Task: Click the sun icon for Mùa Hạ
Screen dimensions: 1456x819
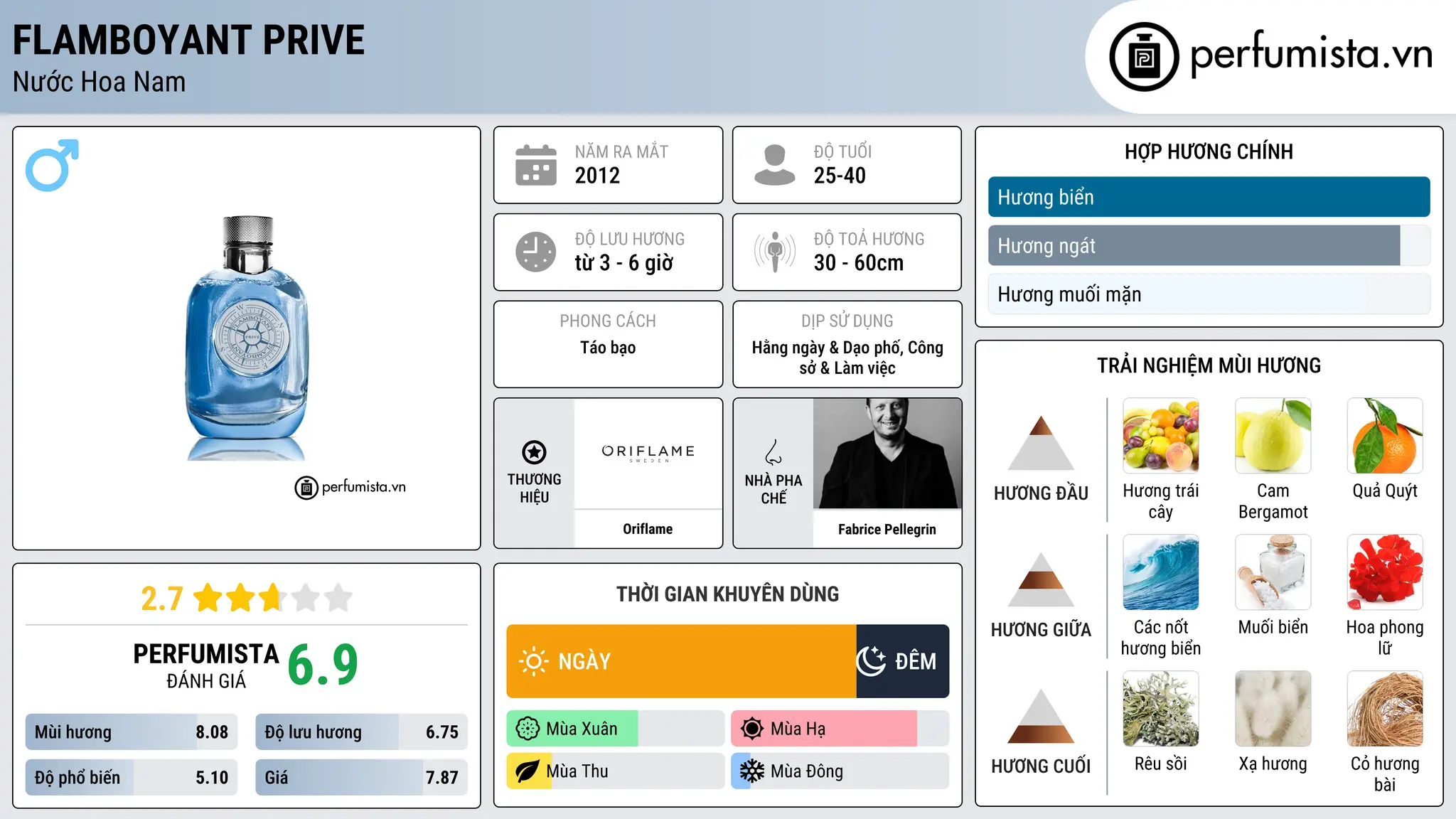Action: pyautogui.click(x=752, y=729)
